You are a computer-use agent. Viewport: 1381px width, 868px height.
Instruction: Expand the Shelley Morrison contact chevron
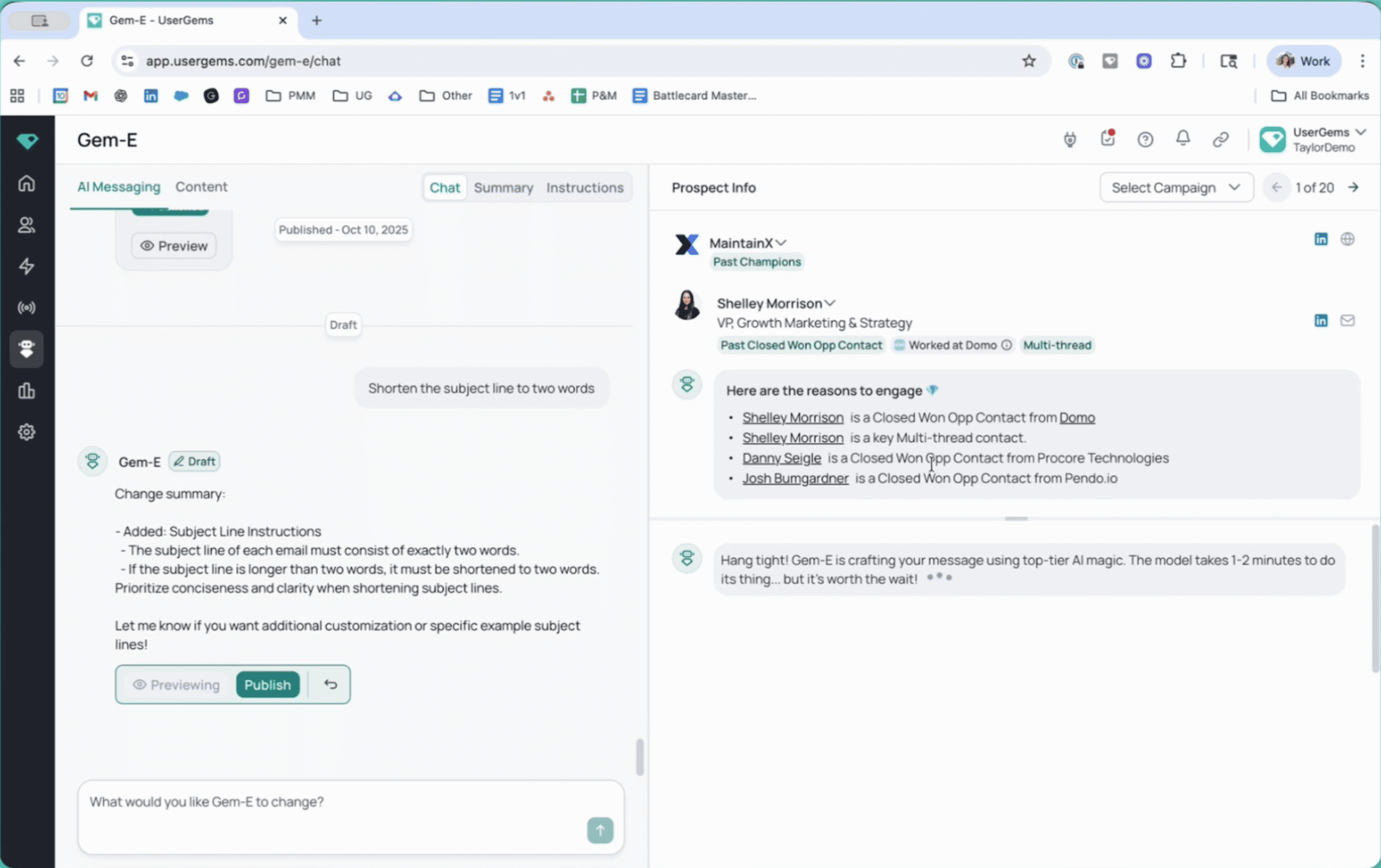[x=830, y=304]
